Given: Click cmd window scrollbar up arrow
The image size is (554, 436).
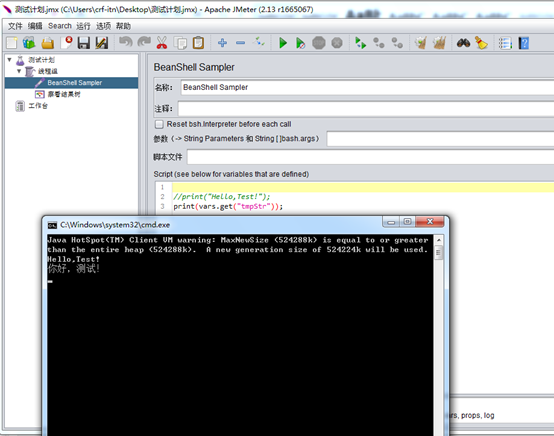Looking at the screenshot, I should [x=438, y=240].
